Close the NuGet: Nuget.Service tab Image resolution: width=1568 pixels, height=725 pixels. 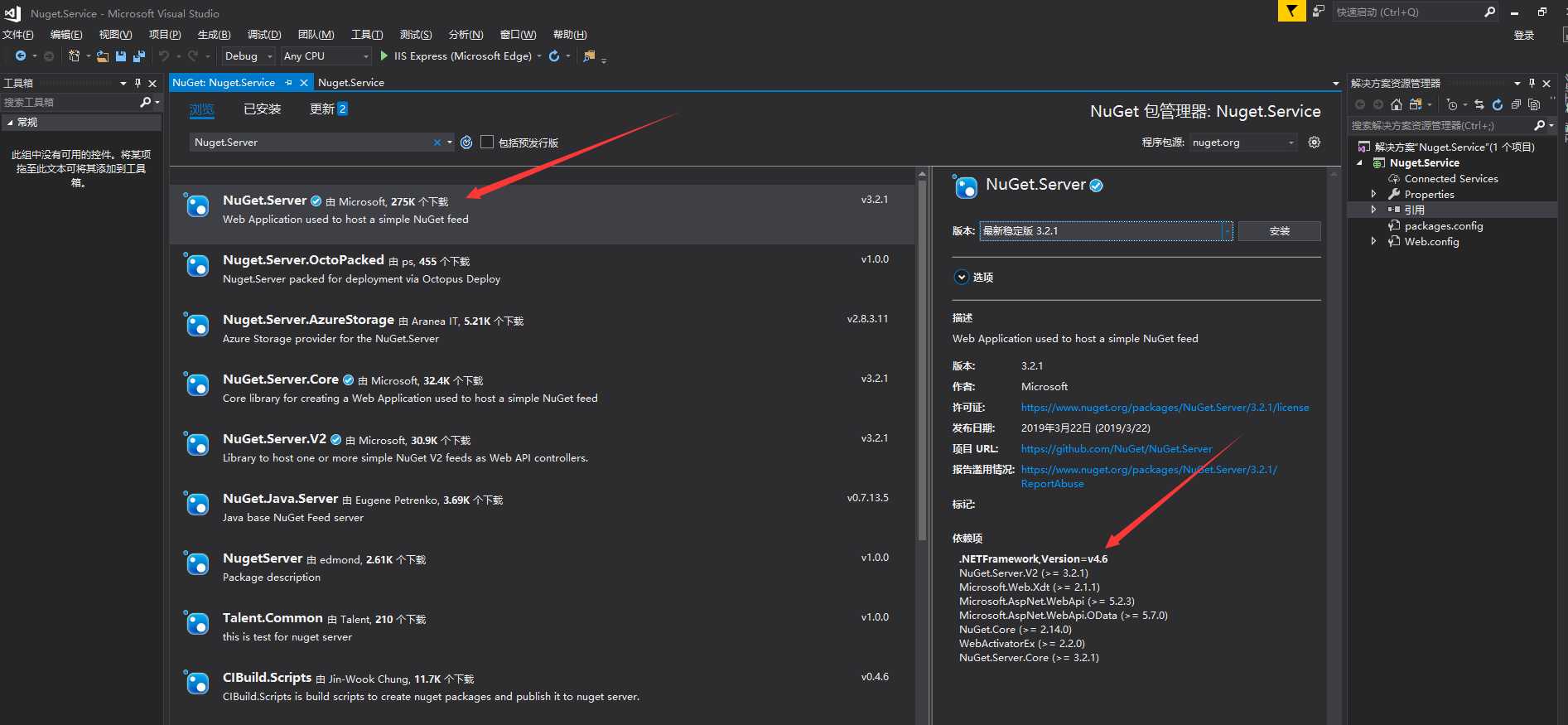click(304, 83)
